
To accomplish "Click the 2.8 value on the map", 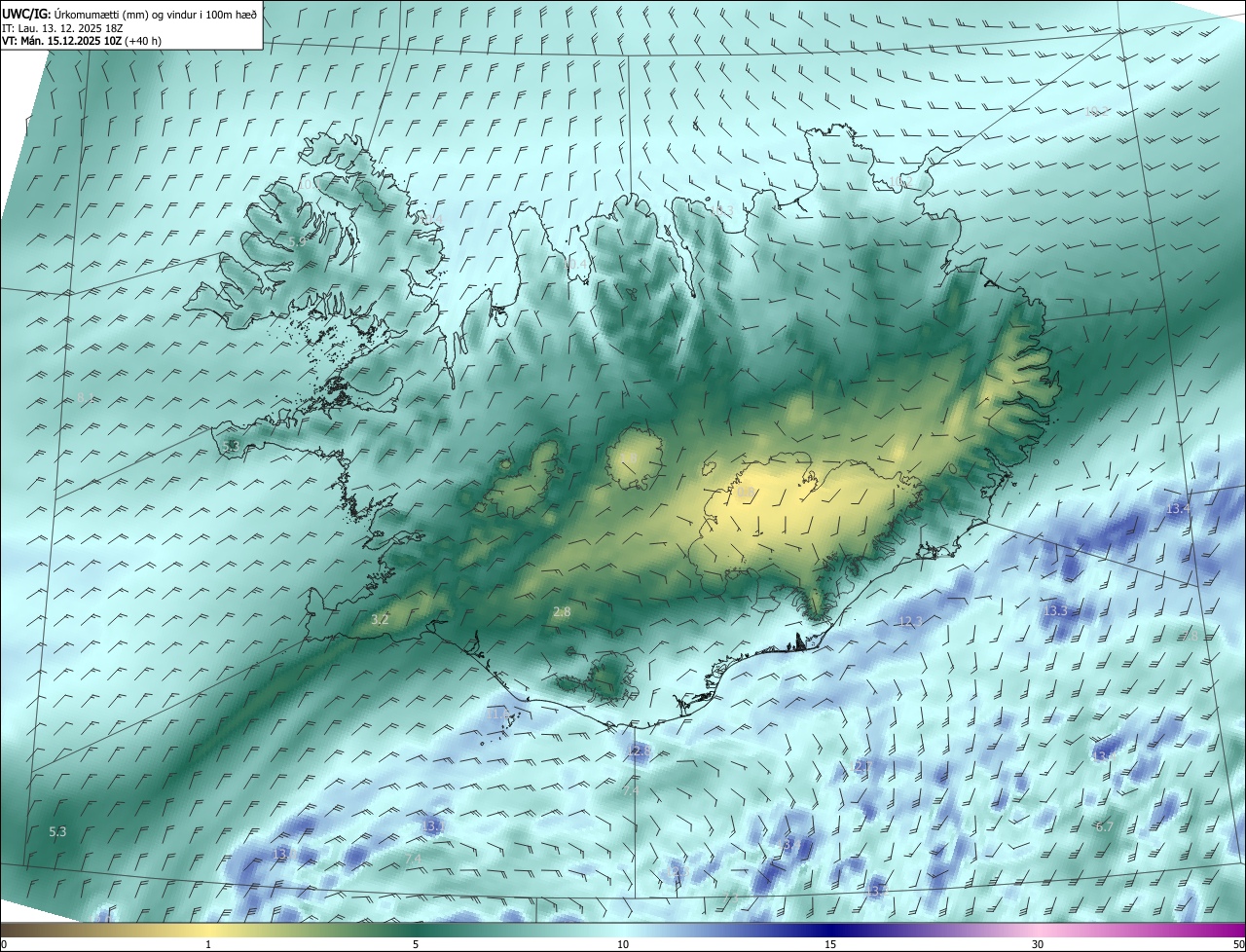I will pyautogui.click(x=562, y=611).
